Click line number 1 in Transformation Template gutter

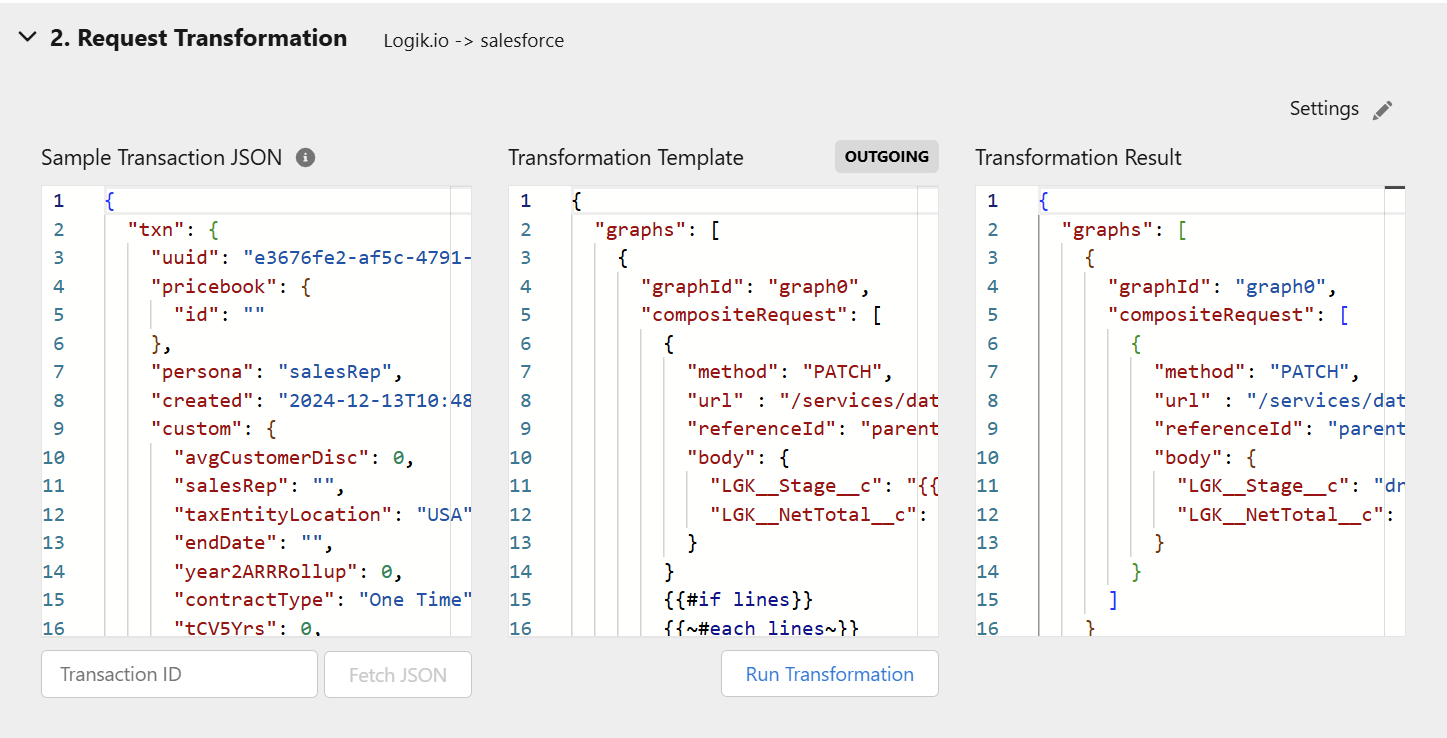tap(526, 201)
